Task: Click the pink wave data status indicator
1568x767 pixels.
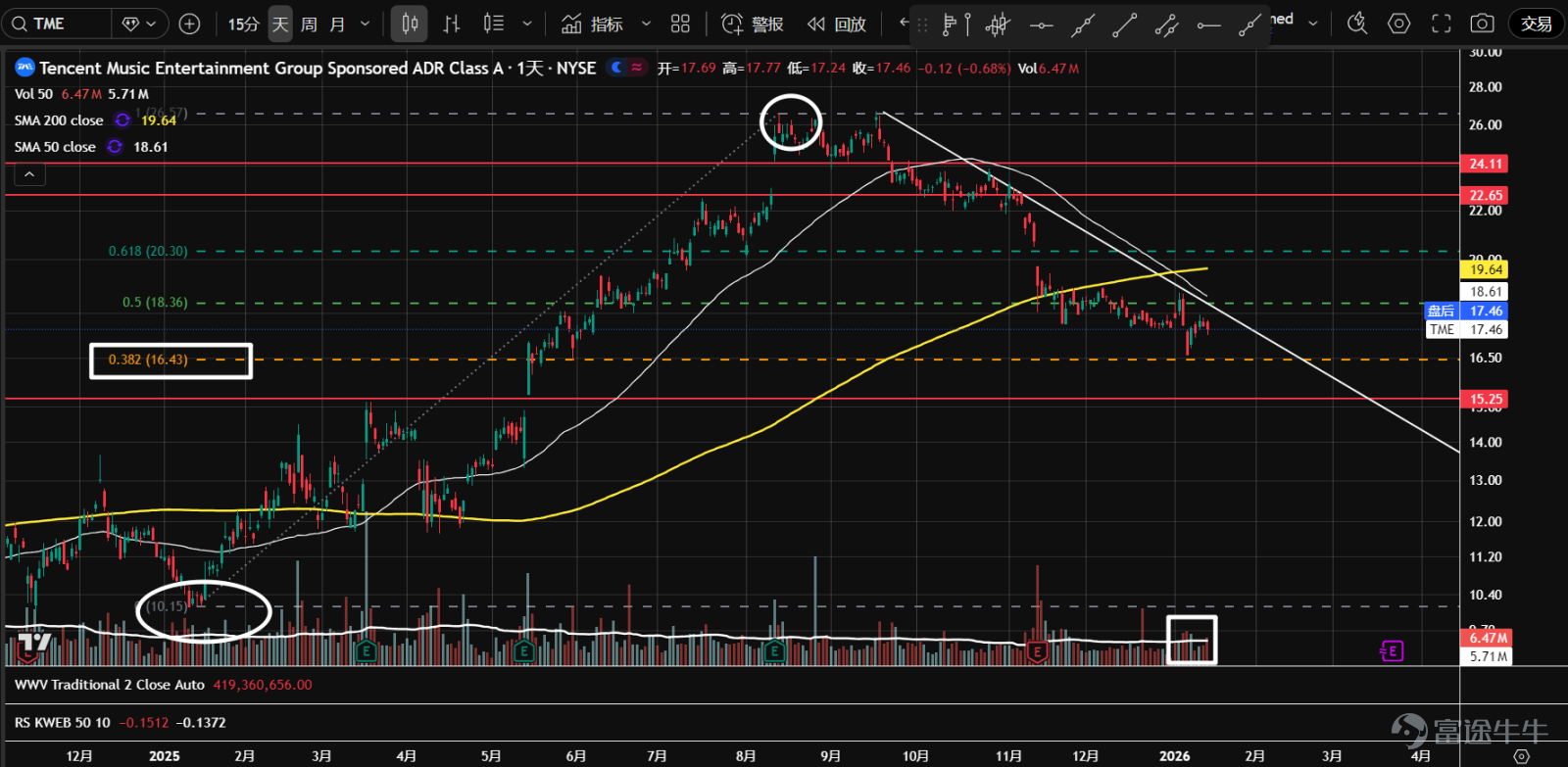Action: pos(637,68)
